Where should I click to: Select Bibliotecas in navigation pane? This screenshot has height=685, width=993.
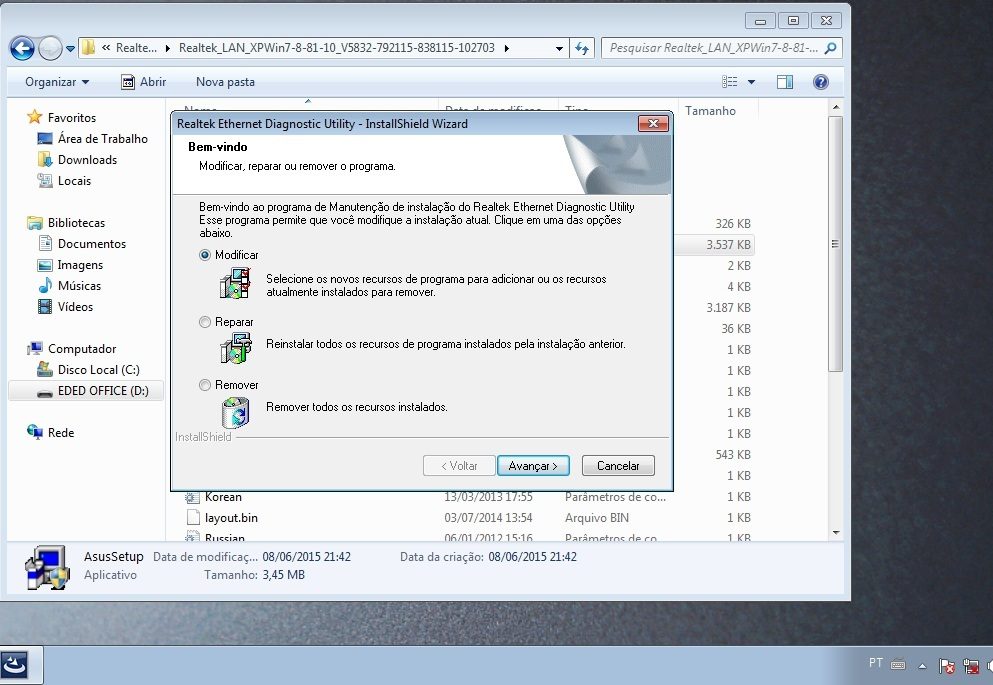coord(76,223)
